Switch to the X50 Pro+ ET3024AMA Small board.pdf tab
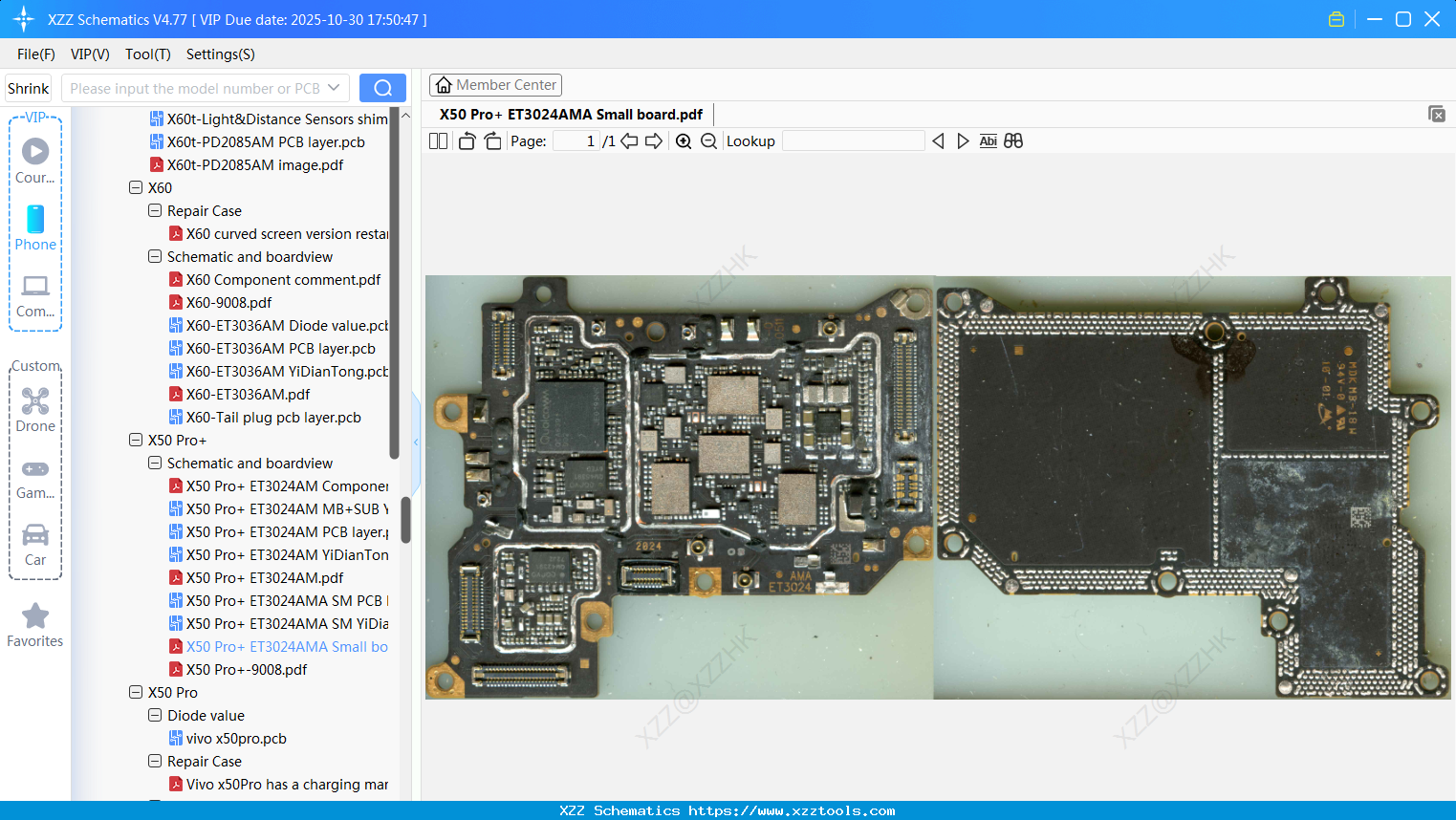This screenshot has width=1456, height=820. point(569,114)
